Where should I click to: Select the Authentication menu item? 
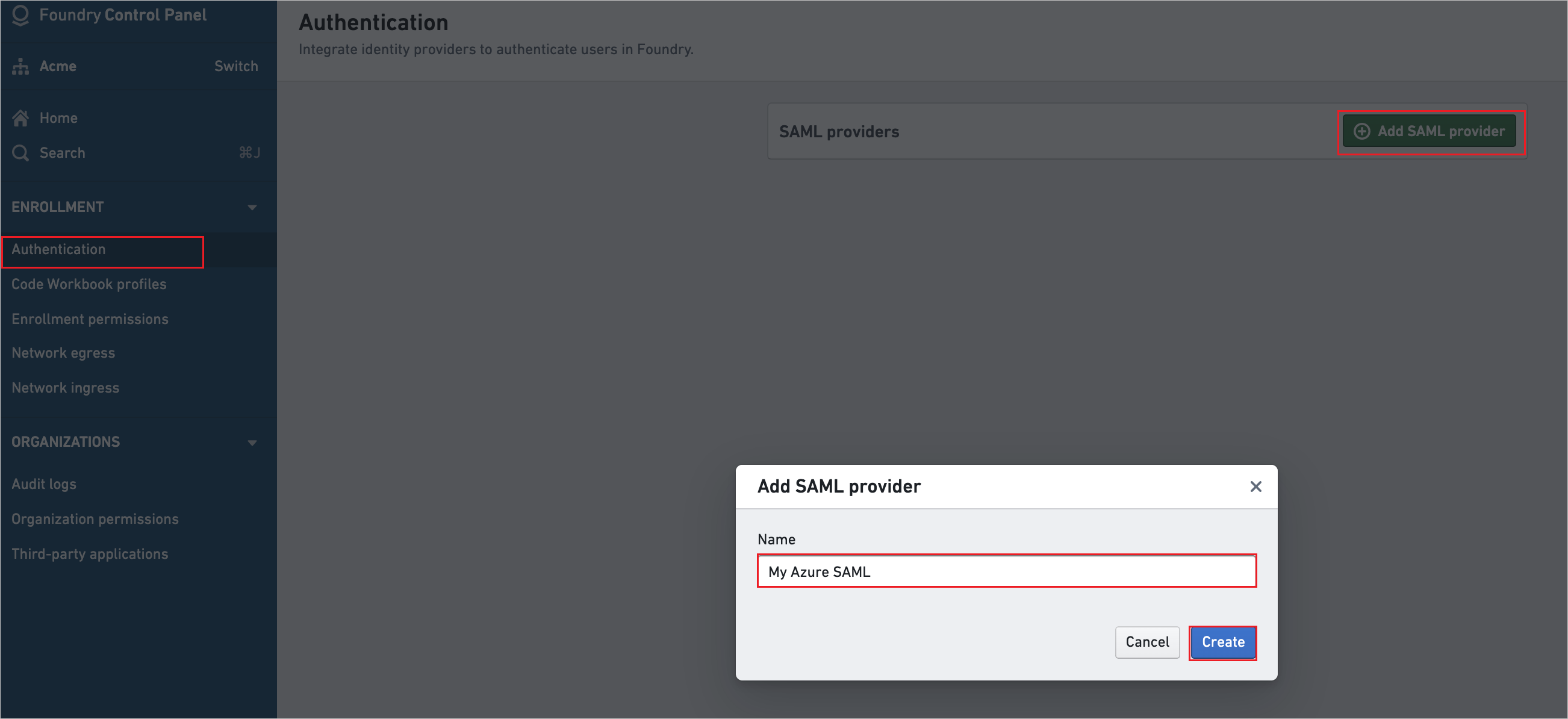tap(58, 249)
